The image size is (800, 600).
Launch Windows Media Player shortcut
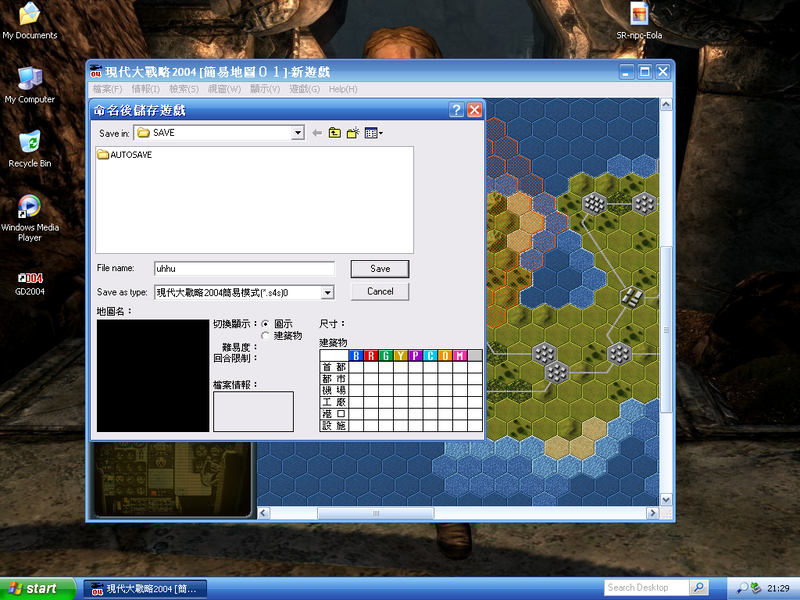point(30,218)
